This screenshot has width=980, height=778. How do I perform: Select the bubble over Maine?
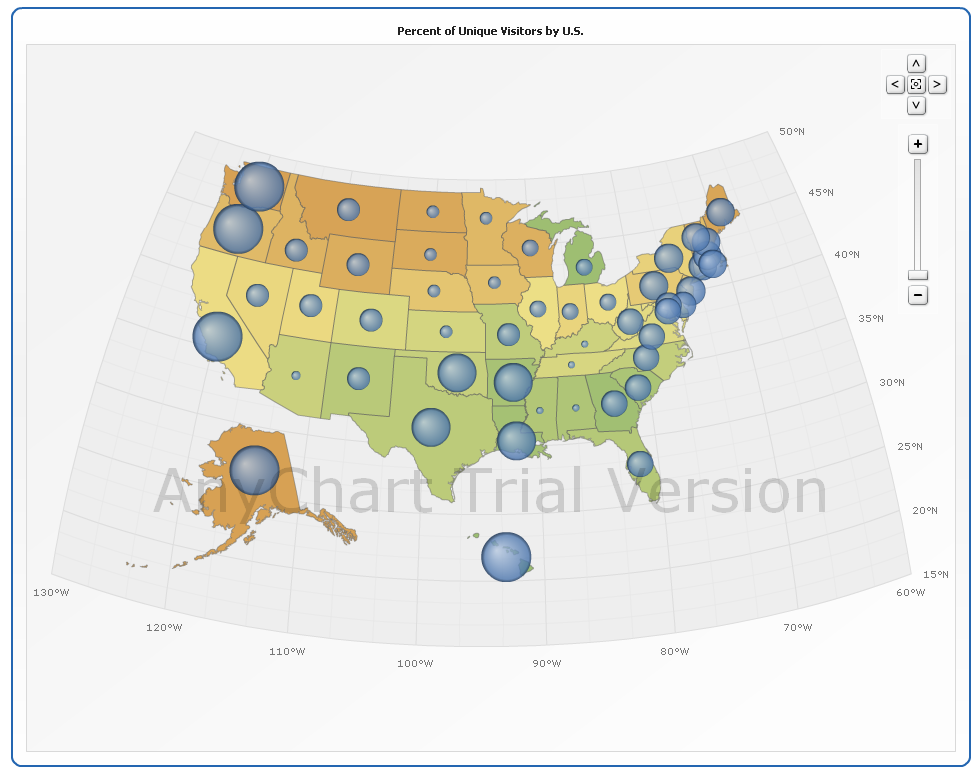720,212
